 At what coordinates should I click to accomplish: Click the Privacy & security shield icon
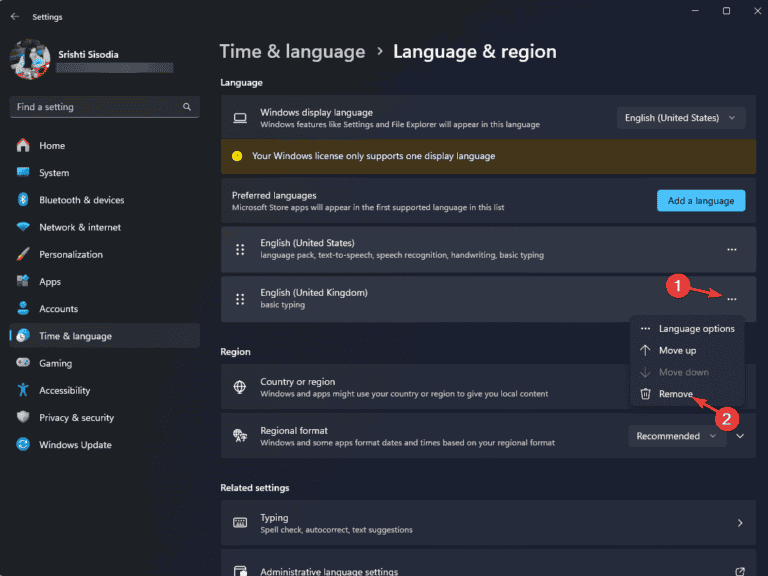point(23,417)
